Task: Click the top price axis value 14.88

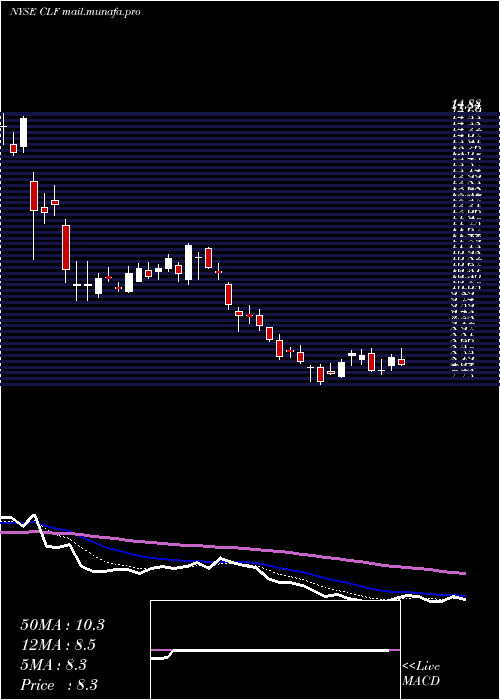Action: [466, 105]
